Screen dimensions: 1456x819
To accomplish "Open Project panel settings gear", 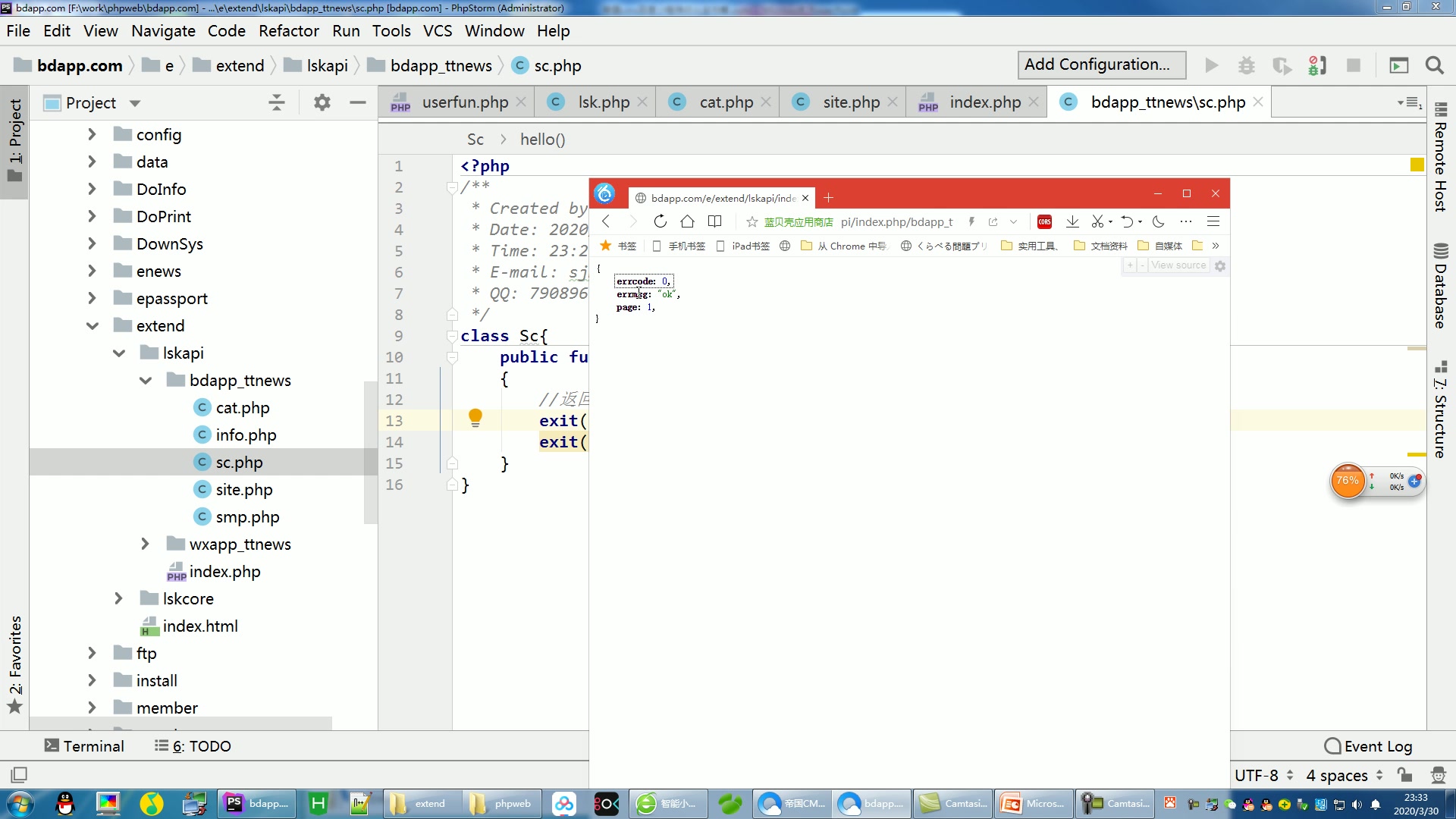I will [322, 102].
